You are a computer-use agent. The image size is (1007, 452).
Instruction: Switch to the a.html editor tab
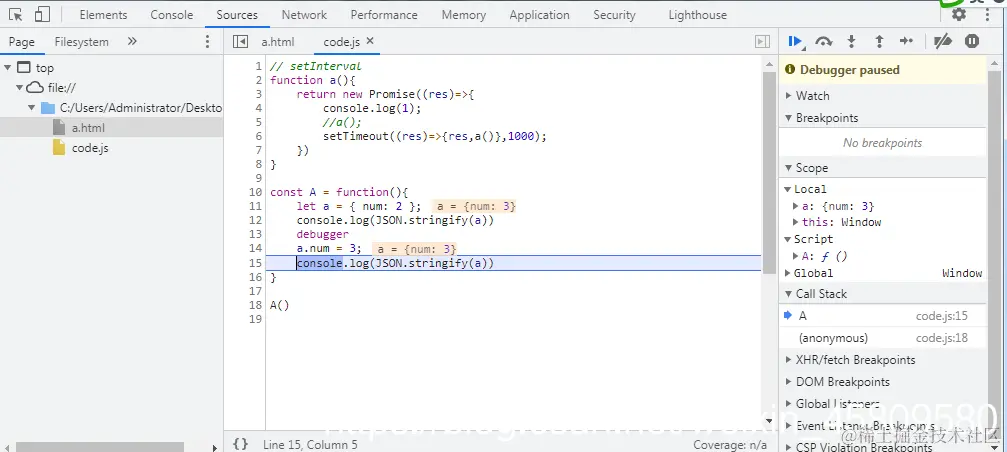[x=277, y=42]
